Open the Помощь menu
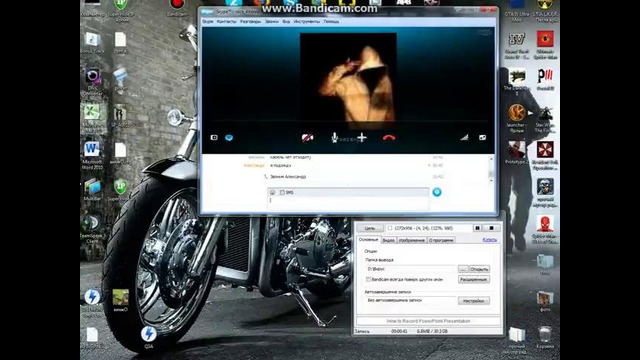This screenshot has height=360, width=640. [x=331, y=22]
